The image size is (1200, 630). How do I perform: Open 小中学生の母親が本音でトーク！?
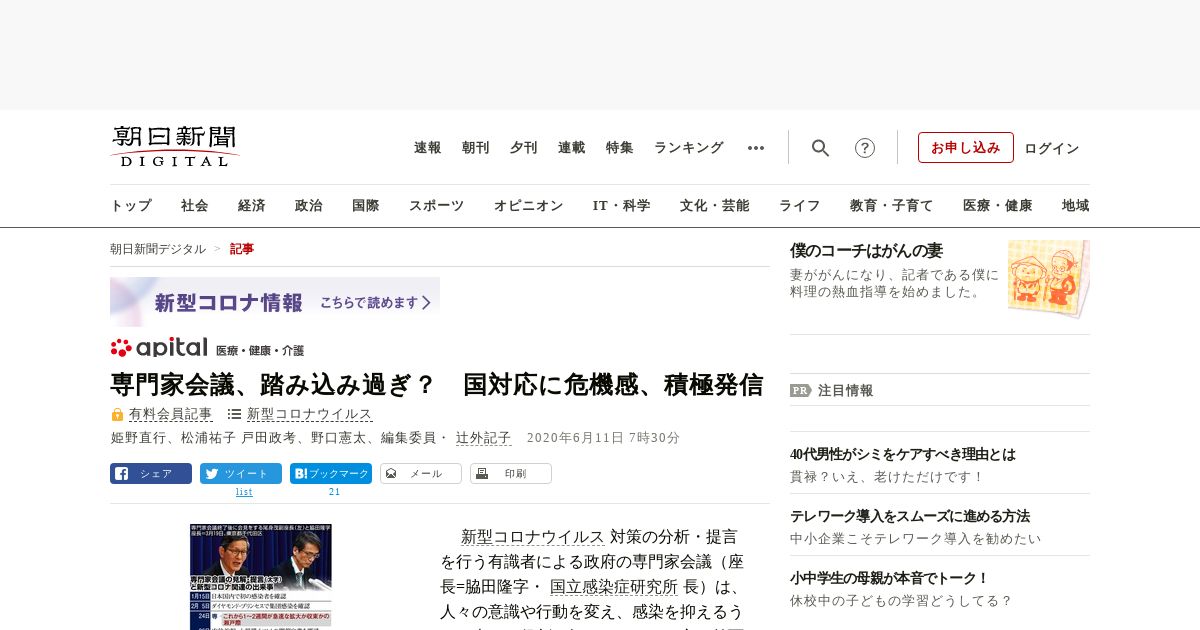[889, 578]
